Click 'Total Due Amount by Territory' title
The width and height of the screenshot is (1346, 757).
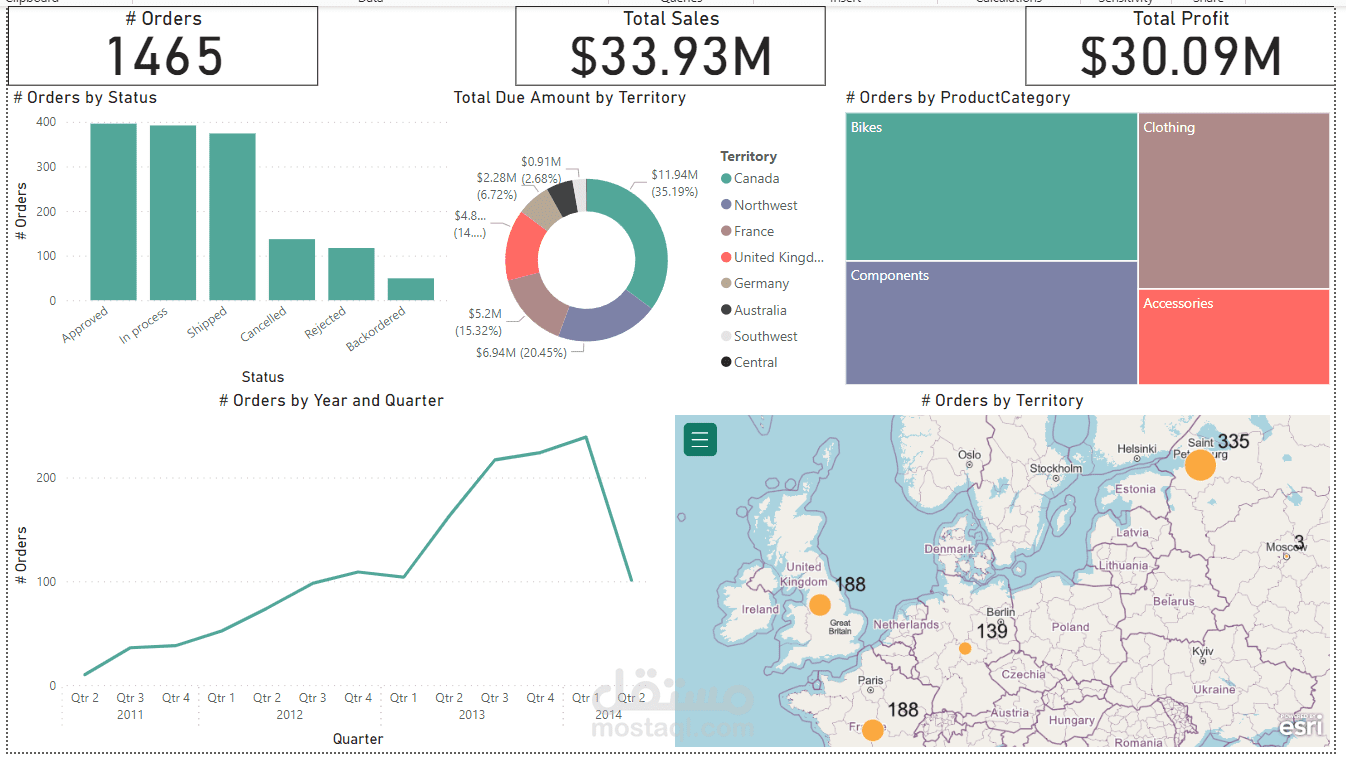570,98
